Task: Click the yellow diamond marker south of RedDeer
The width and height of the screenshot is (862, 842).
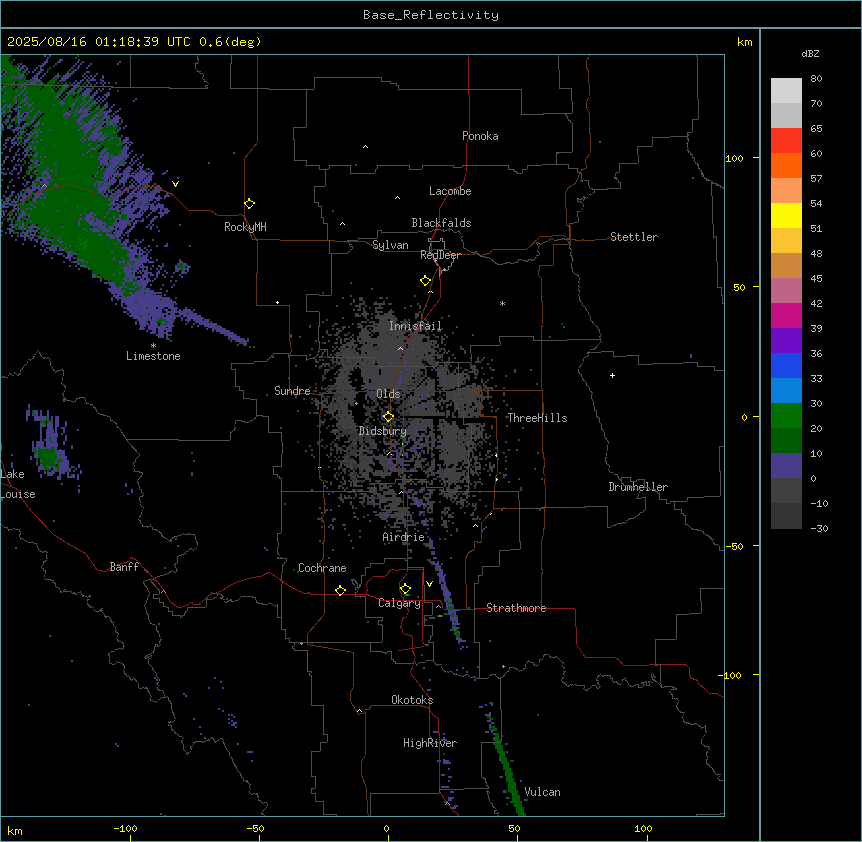Action: (x=426, y=281)
